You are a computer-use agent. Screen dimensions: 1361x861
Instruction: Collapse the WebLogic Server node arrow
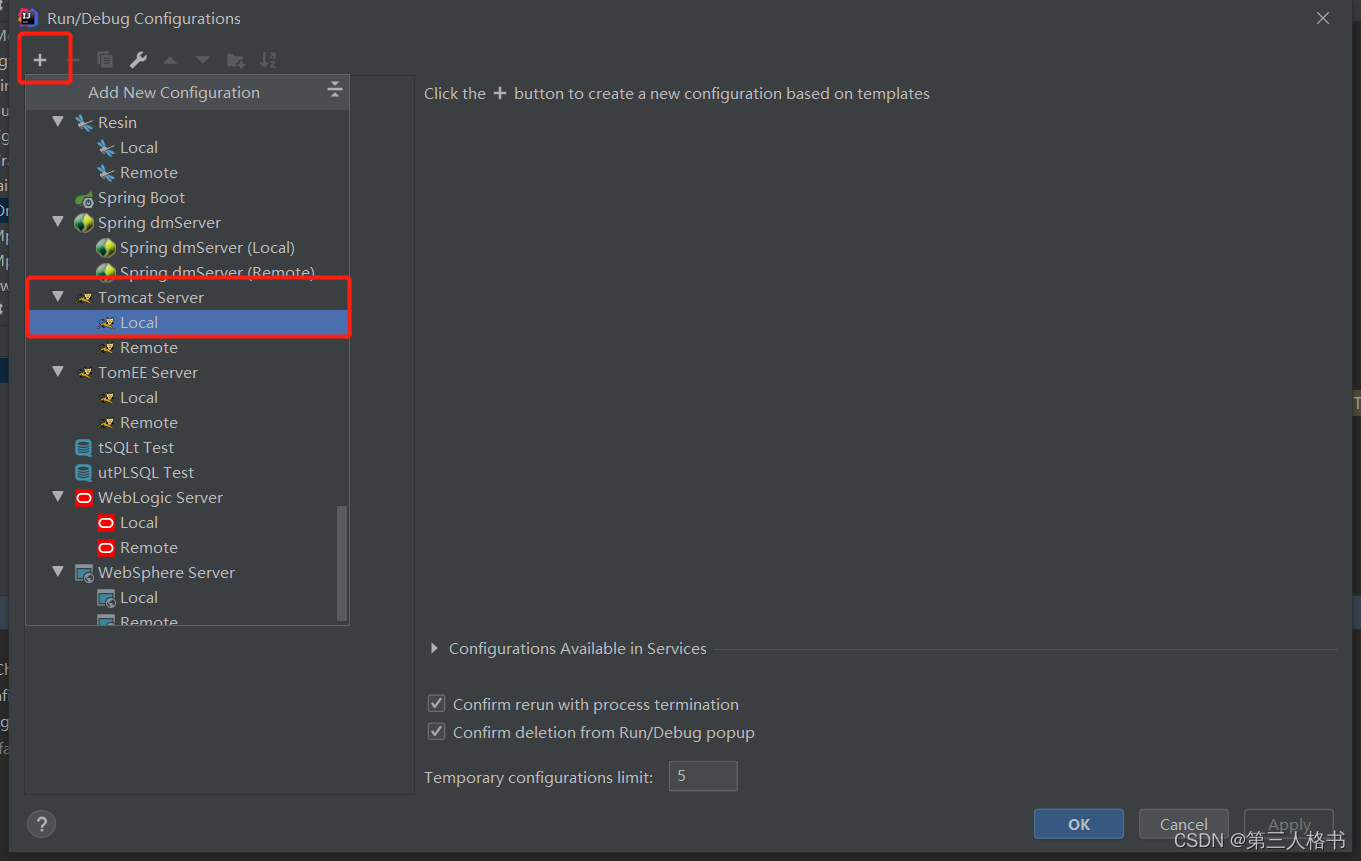[58, 497]
